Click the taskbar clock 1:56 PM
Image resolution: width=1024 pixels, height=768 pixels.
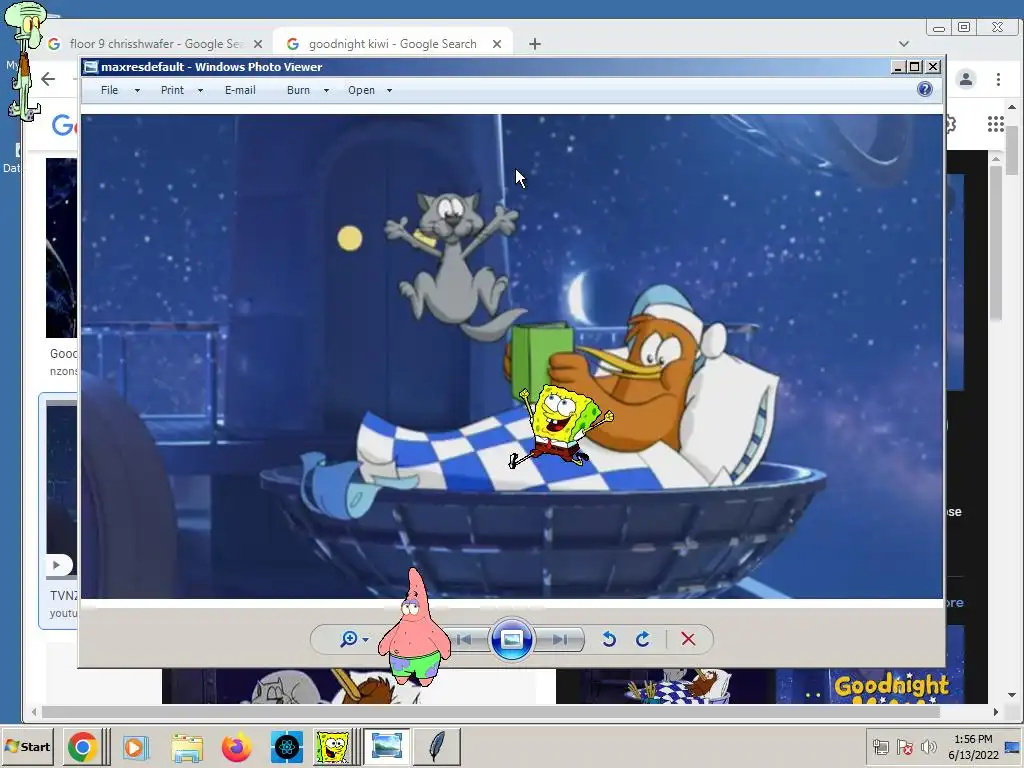pyautogui.click(x=973, y=739)
